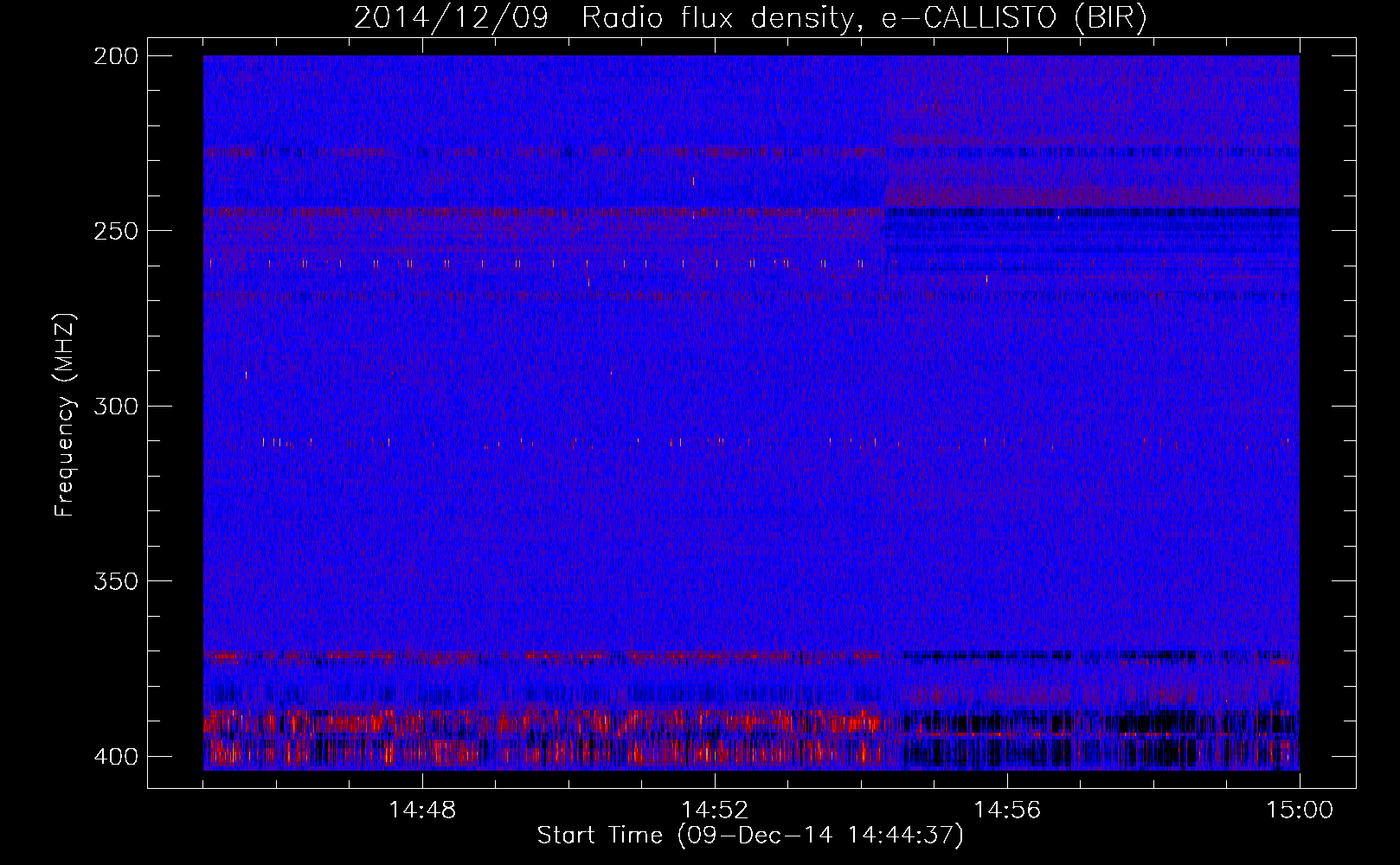Screen dimensions: 1400x865
Task: Click the 14:52 time tick label
Action: (715, 811)
